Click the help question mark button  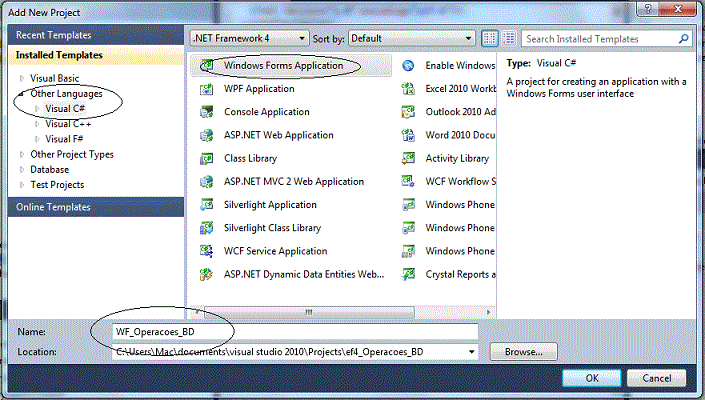(648, 9)
